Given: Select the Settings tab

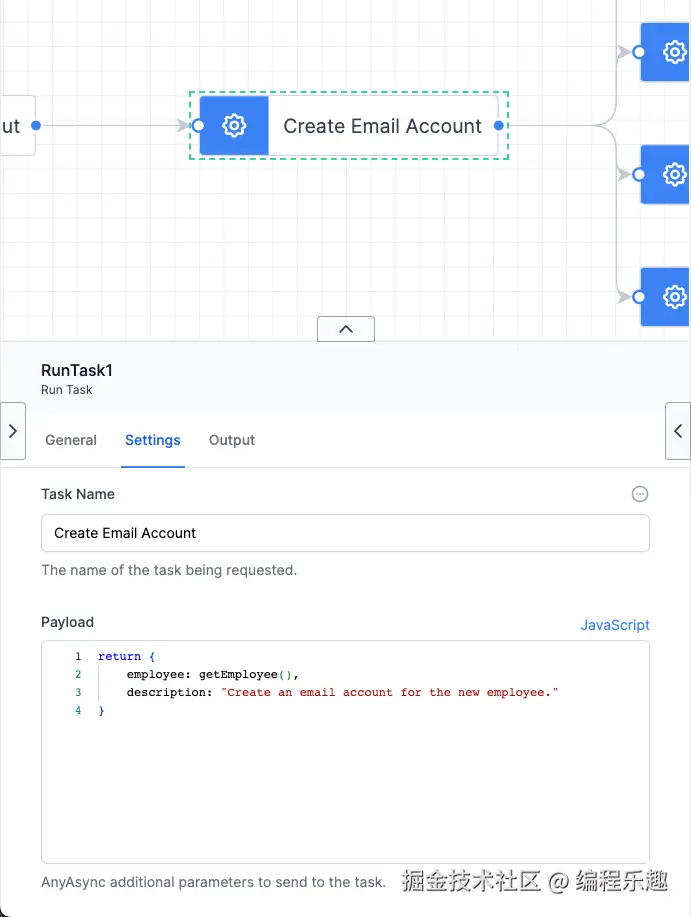Looking at the screenshot, I should pos(153,440).
